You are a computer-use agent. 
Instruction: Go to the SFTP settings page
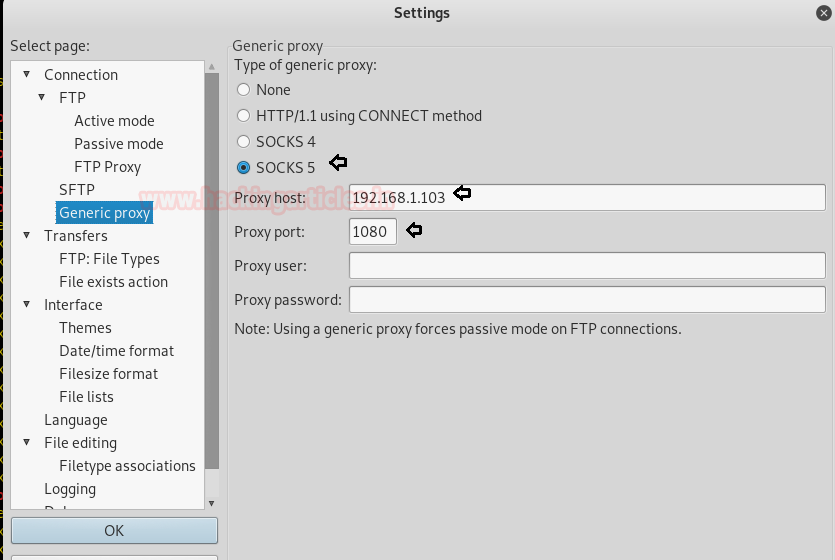point(77,190)
